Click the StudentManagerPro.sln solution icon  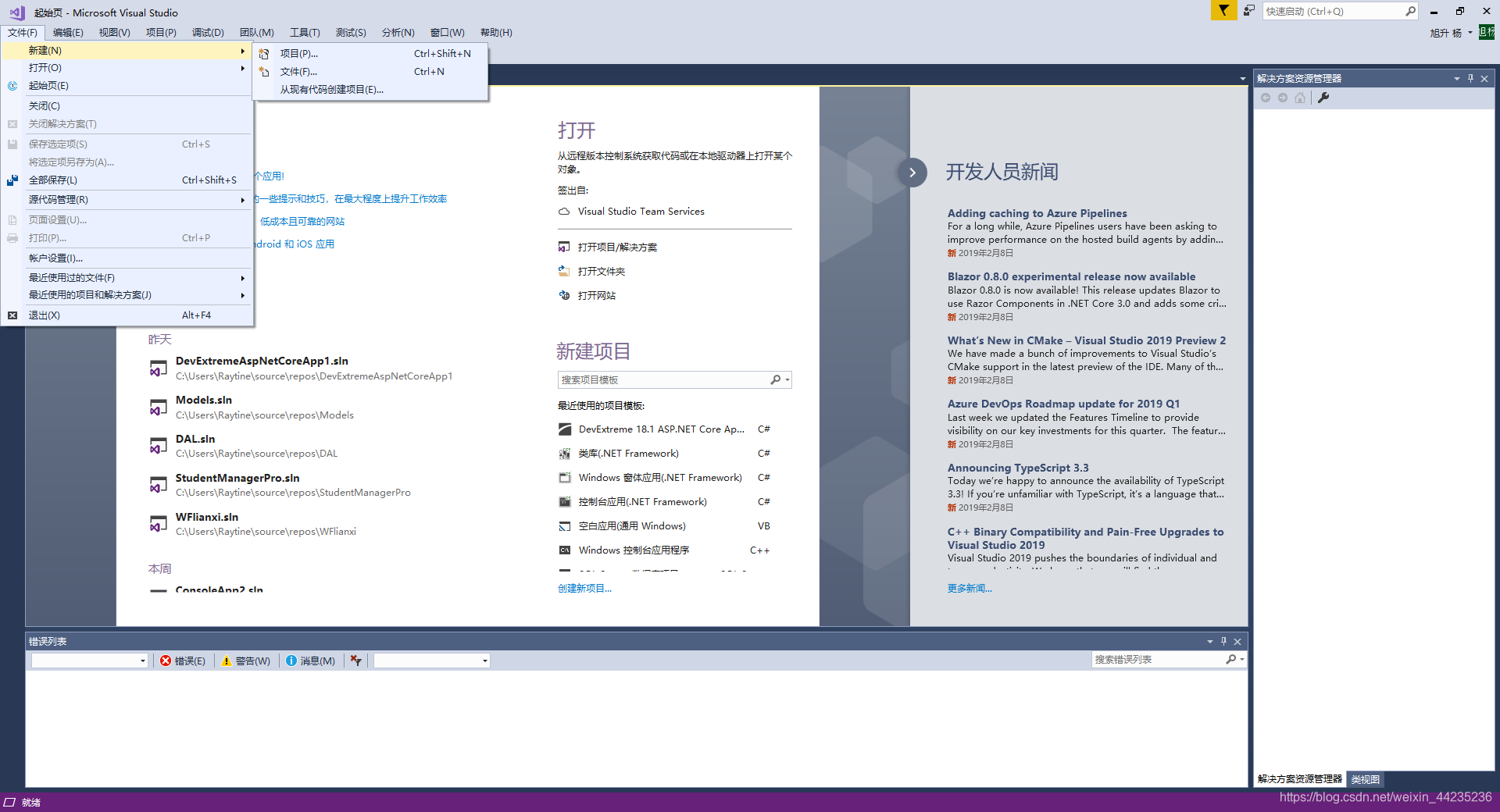158,485
